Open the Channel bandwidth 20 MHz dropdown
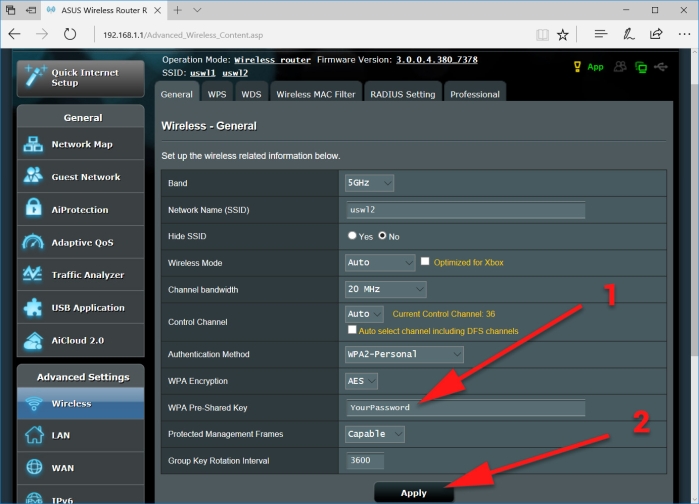Screen dimensions: 699x504 386,289
